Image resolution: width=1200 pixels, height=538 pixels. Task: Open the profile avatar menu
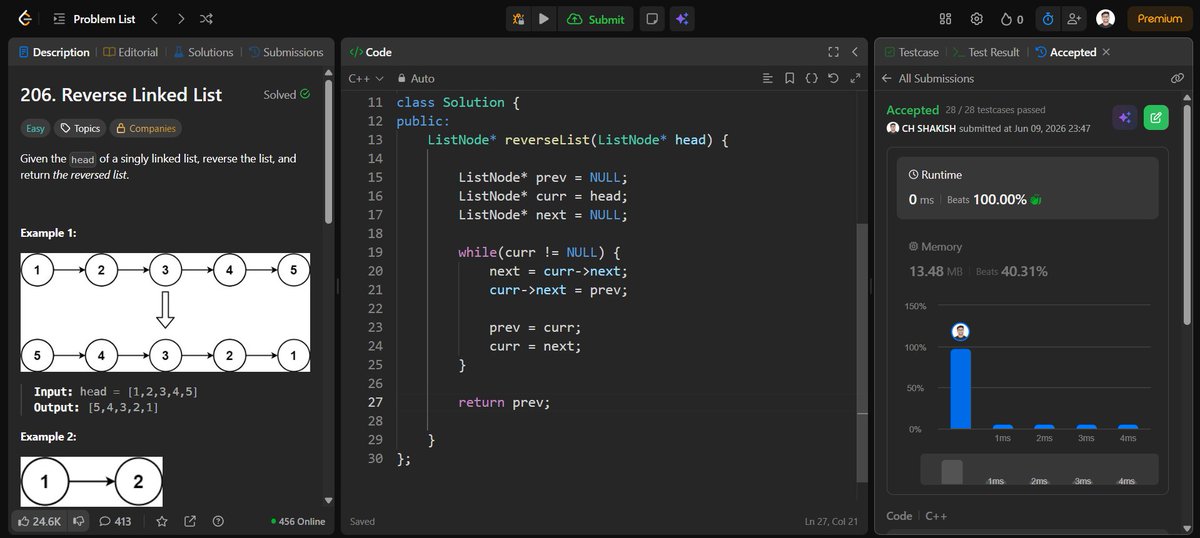point(1105,19)
